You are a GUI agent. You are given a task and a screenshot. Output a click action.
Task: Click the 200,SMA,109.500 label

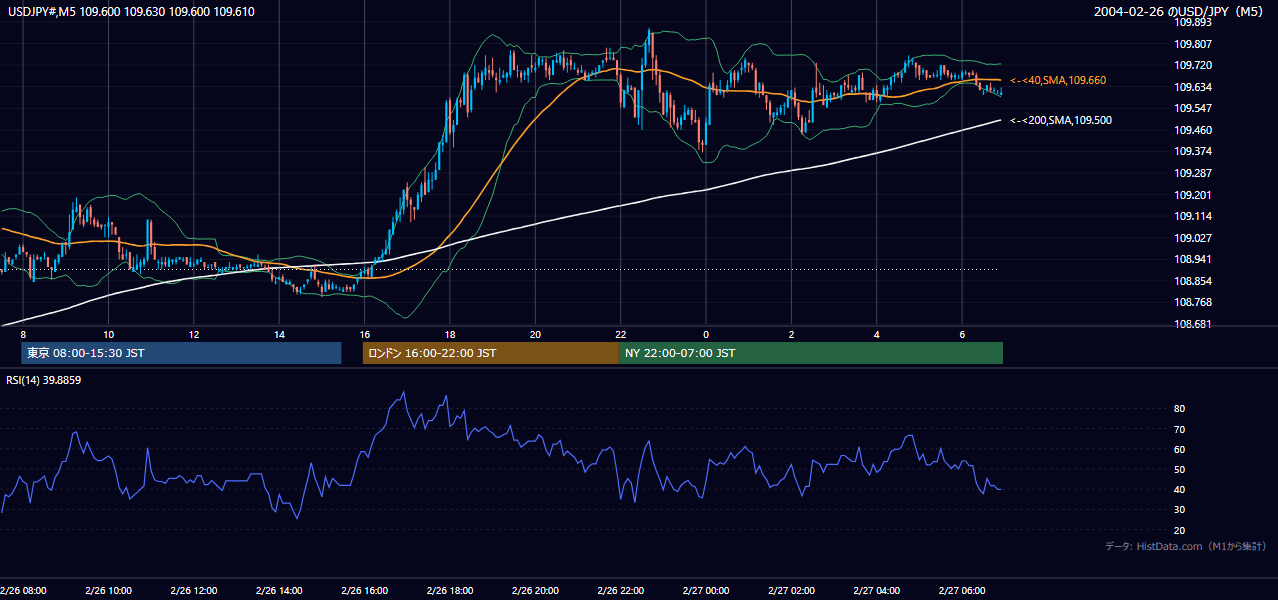point(1061,120)
